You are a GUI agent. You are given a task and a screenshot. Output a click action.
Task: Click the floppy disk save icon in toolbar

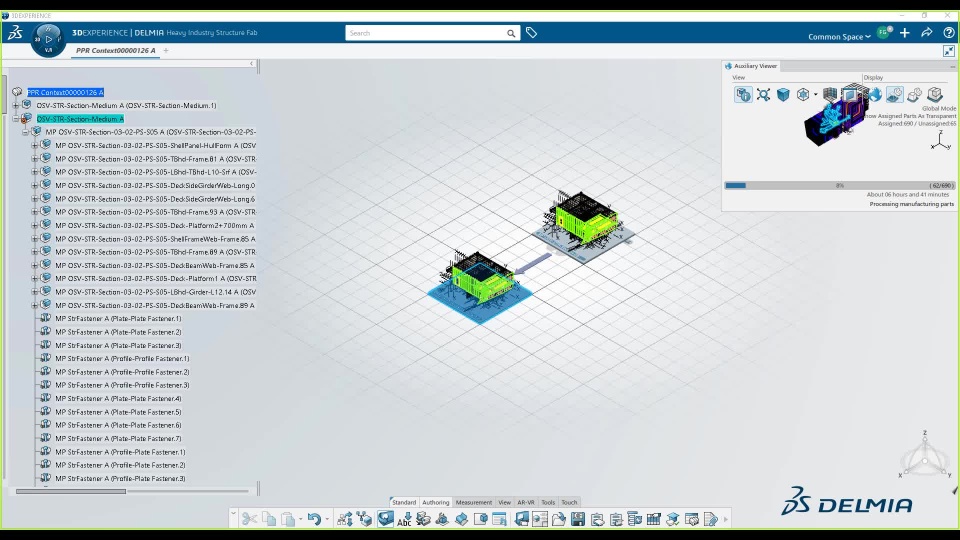pos(578,519)
